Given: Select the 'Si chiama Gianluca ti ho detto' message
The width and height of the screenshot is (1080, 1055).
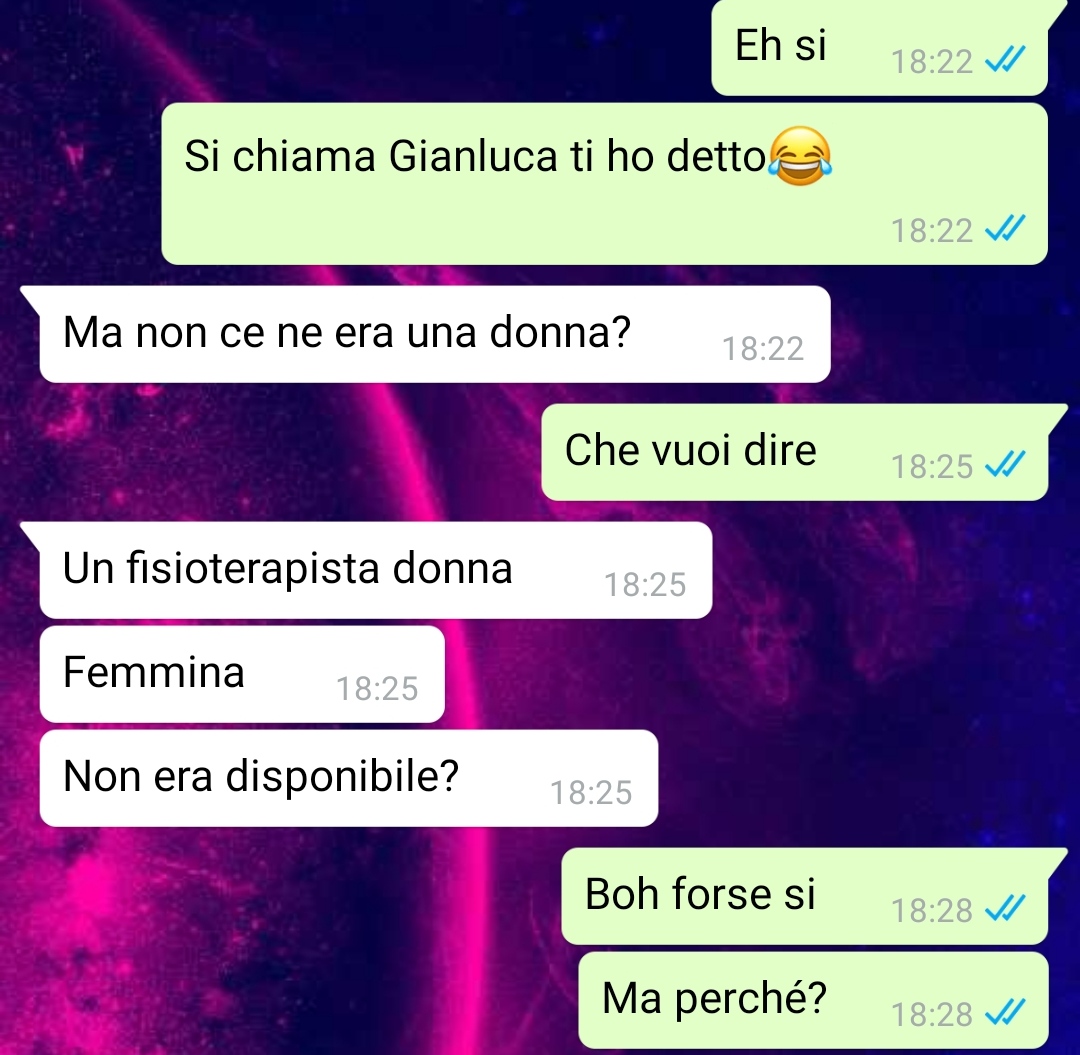Looking at the screenshot, I should [605, 184].
